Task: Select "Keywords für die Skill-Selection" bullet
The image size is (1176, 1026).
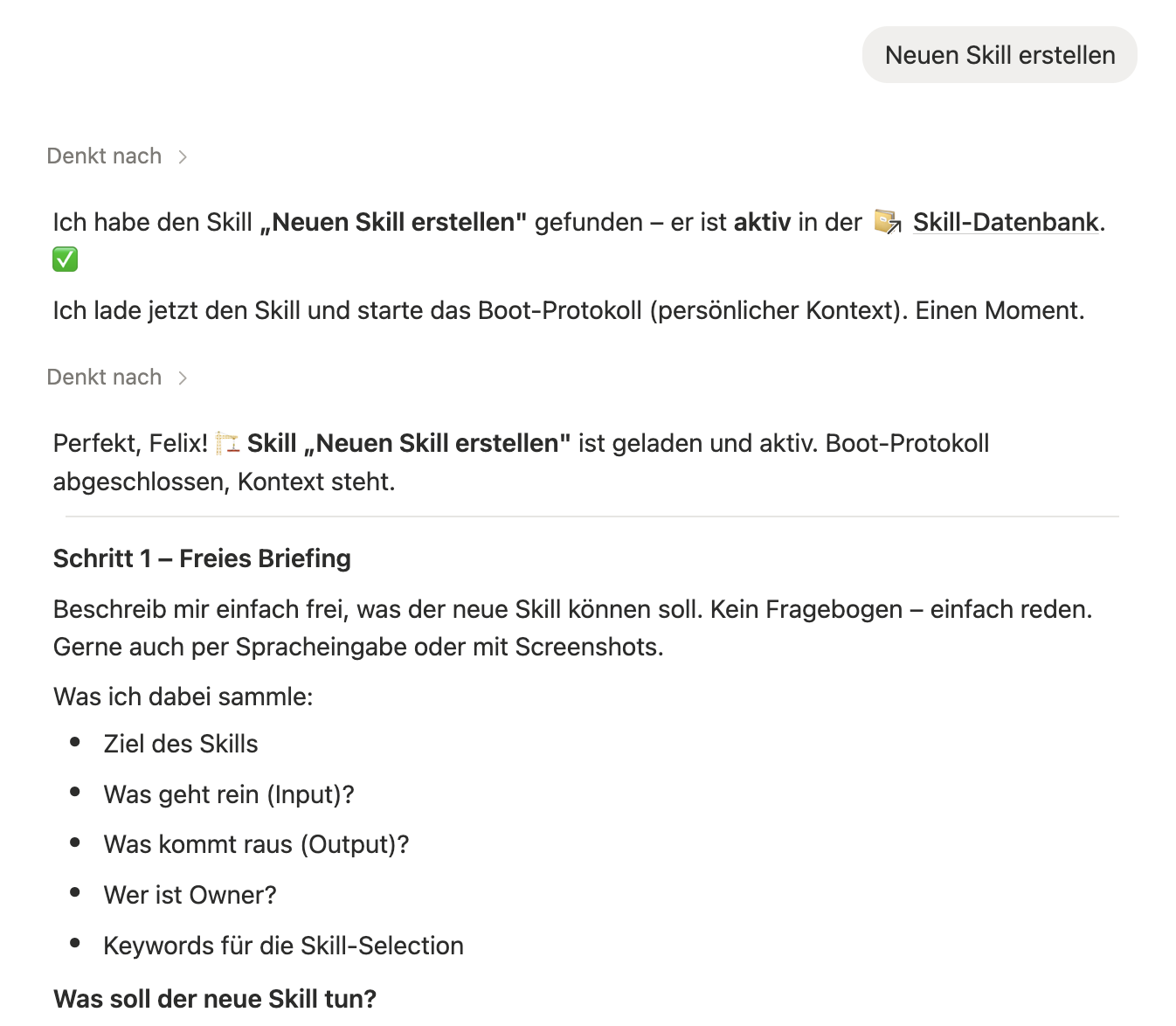Action: pos(283,946)
